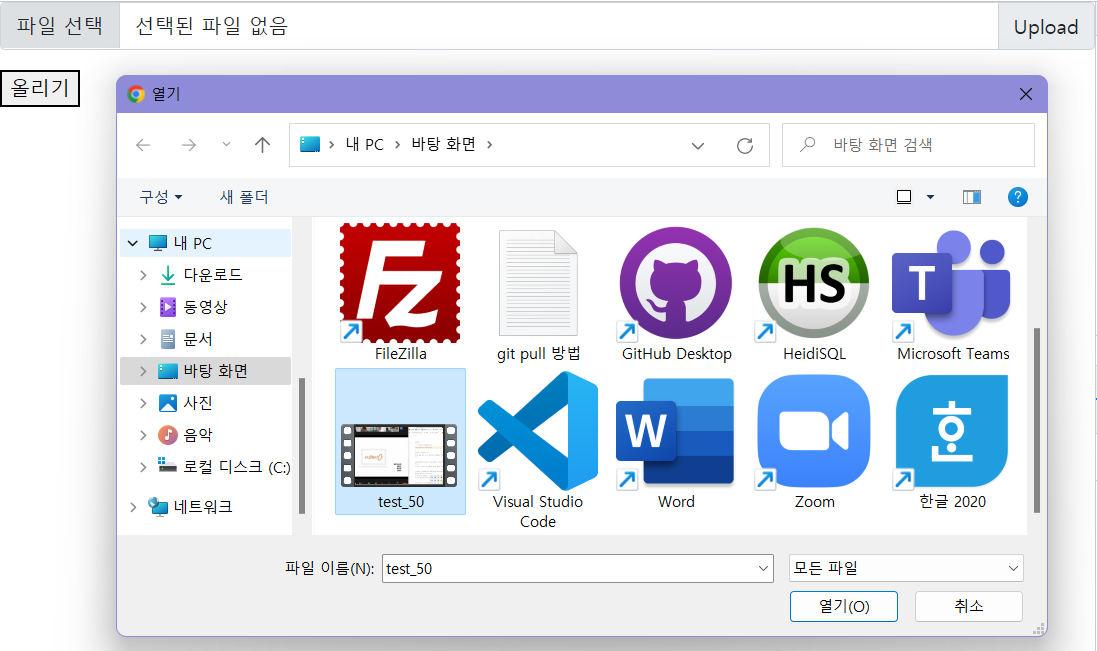The height and width of the screenshot is (651, 1097).
Task: Change view layout icon
Action: (904, 197)
